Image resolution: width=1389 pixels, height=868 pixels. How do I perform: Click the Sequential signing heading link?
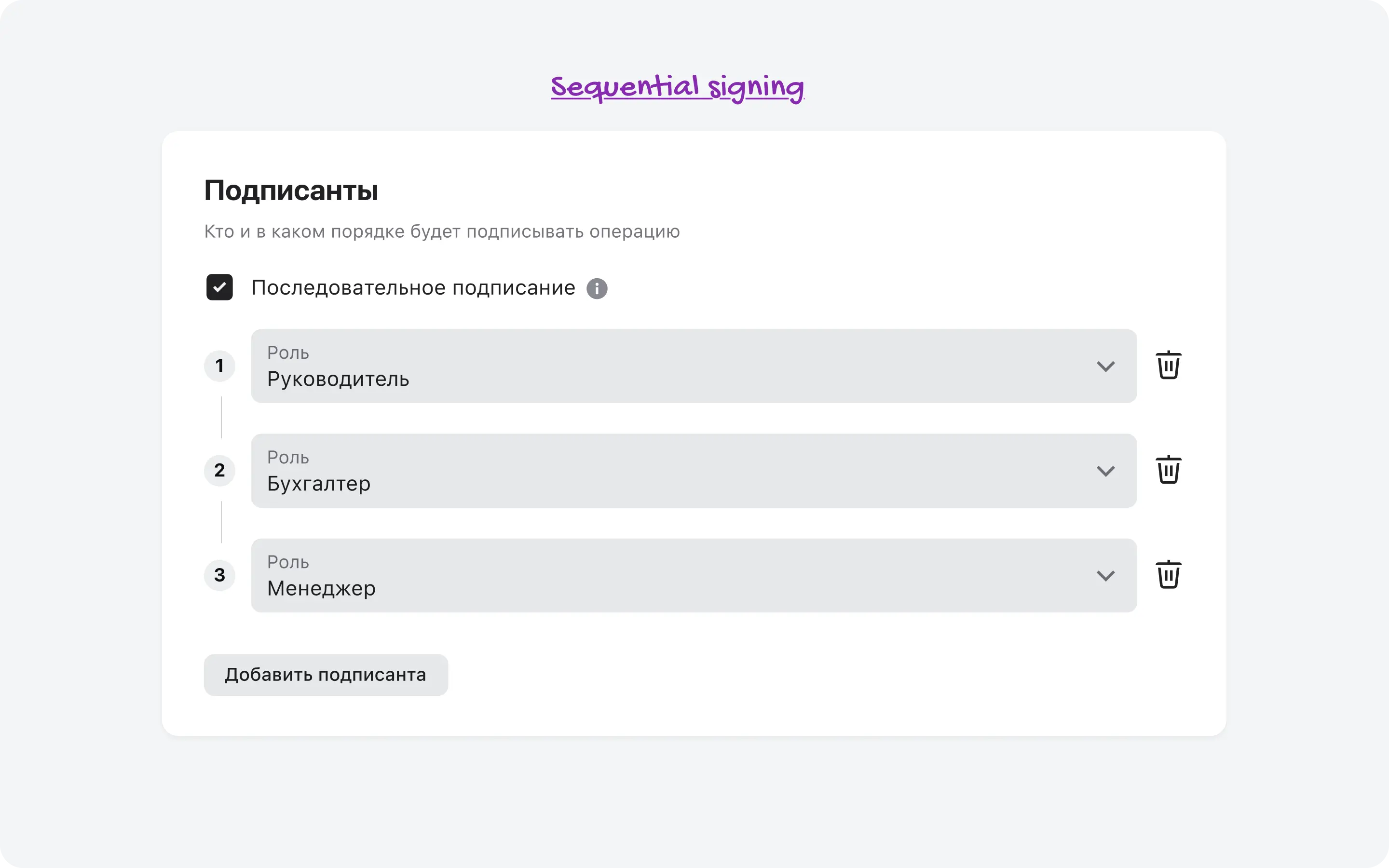[677, 87]
